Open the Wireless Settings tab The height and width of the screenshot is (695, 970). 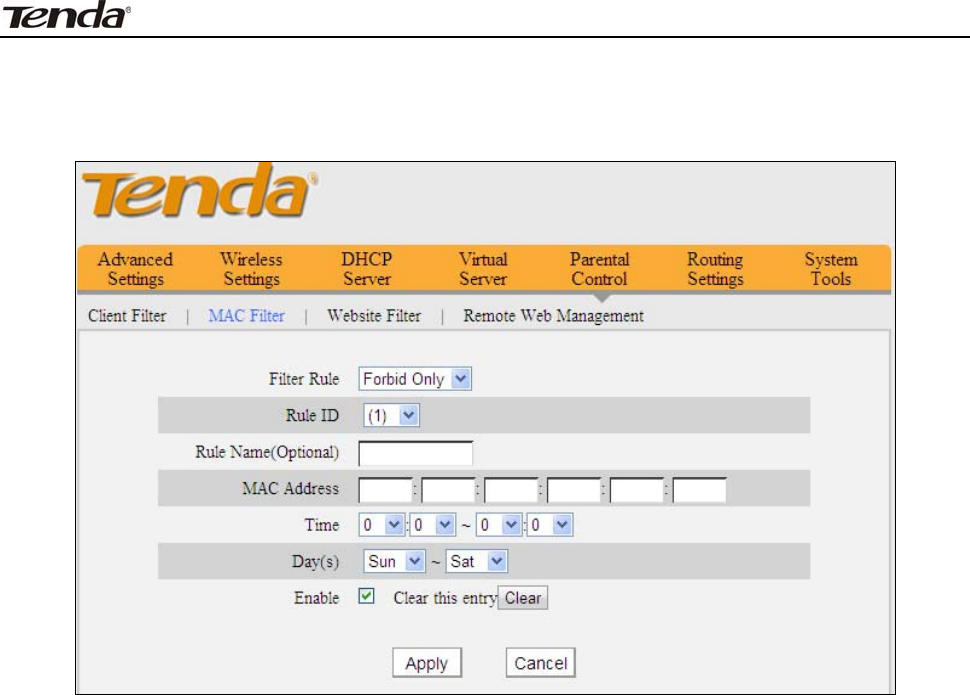251,269
